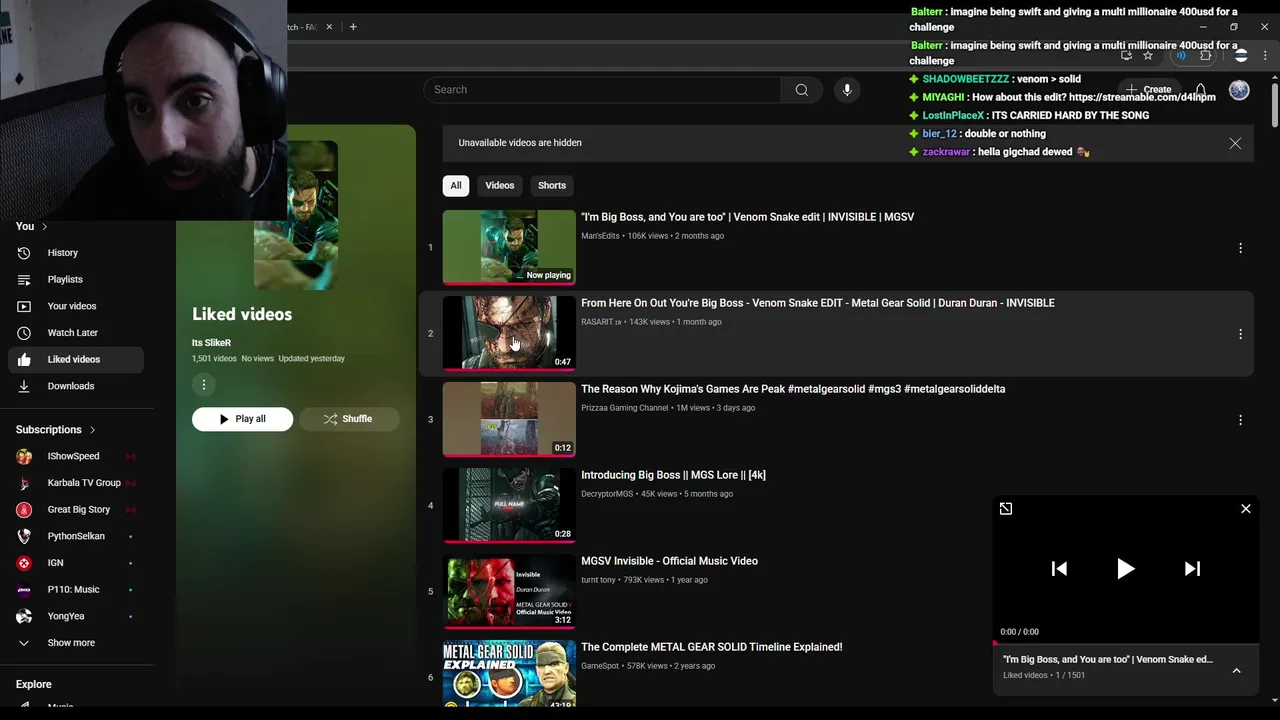Open "I'm Big Boss, and You are too" title
The height and width of the screenshot is (720, 1280).
coord(747,217)
